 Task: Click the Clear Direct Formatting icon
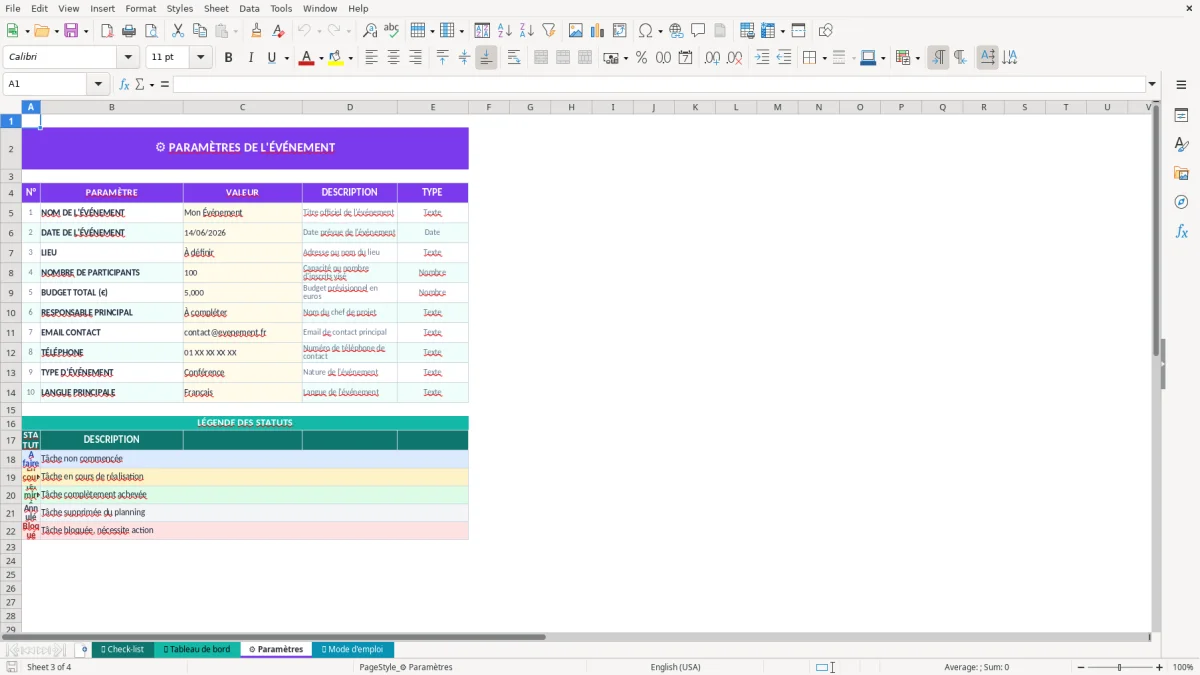(x=278, y=31)
